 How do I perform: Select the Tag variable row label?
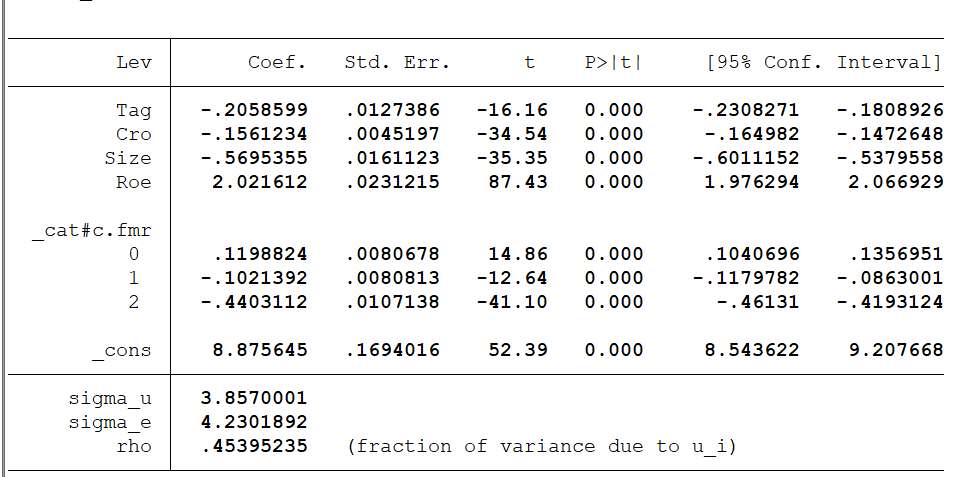(134, 110)
